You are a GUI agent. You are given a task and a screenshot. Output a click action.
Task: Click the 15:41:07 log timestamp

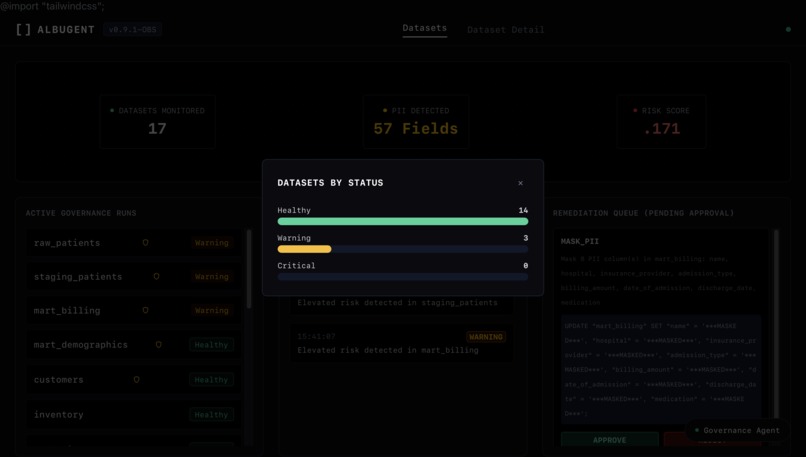click(x=316, y=337)
